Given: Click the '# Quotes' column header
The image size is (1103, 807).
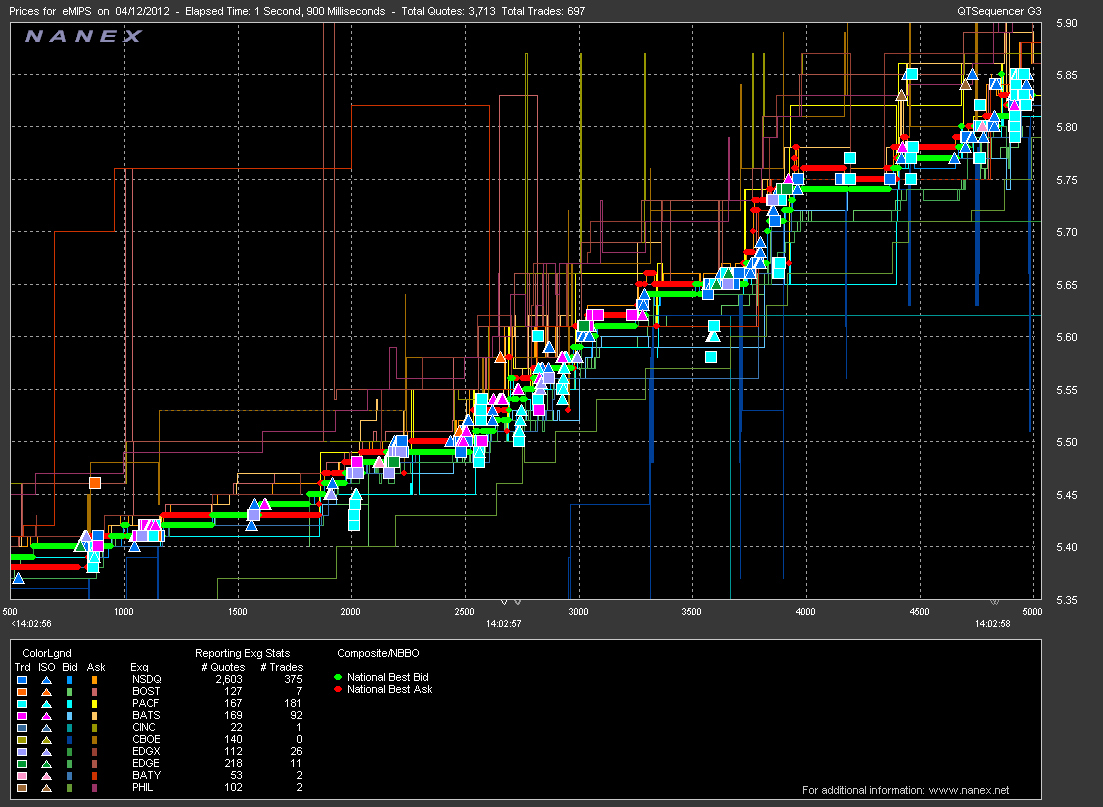Looking at the screenshot, I should 223,667.
